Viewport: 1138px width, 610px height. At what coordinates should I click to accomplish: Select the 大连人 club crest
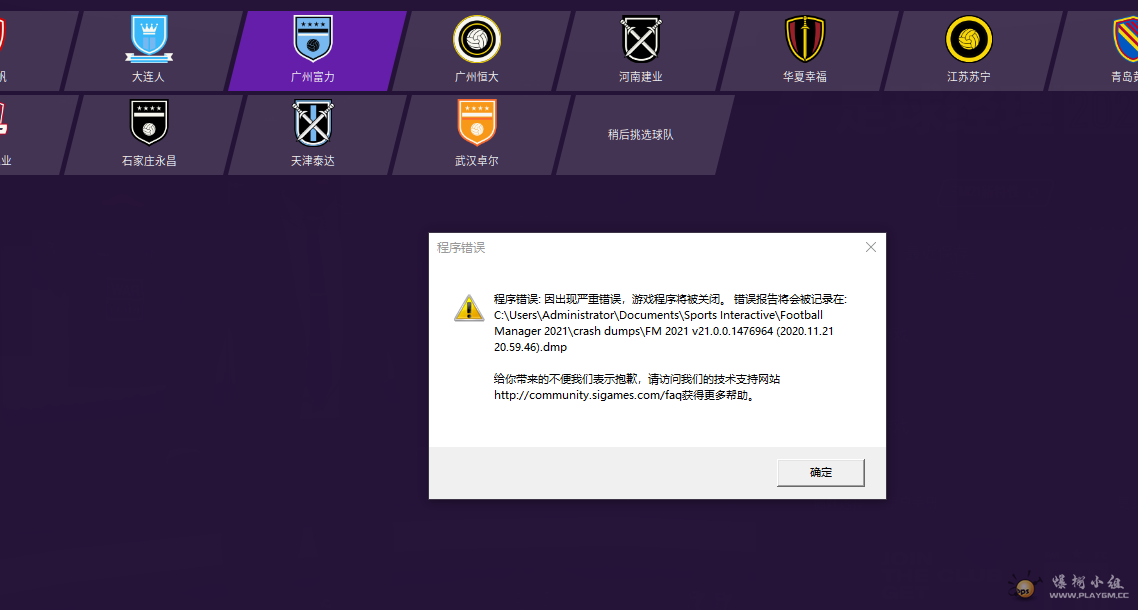coord(149,39)
